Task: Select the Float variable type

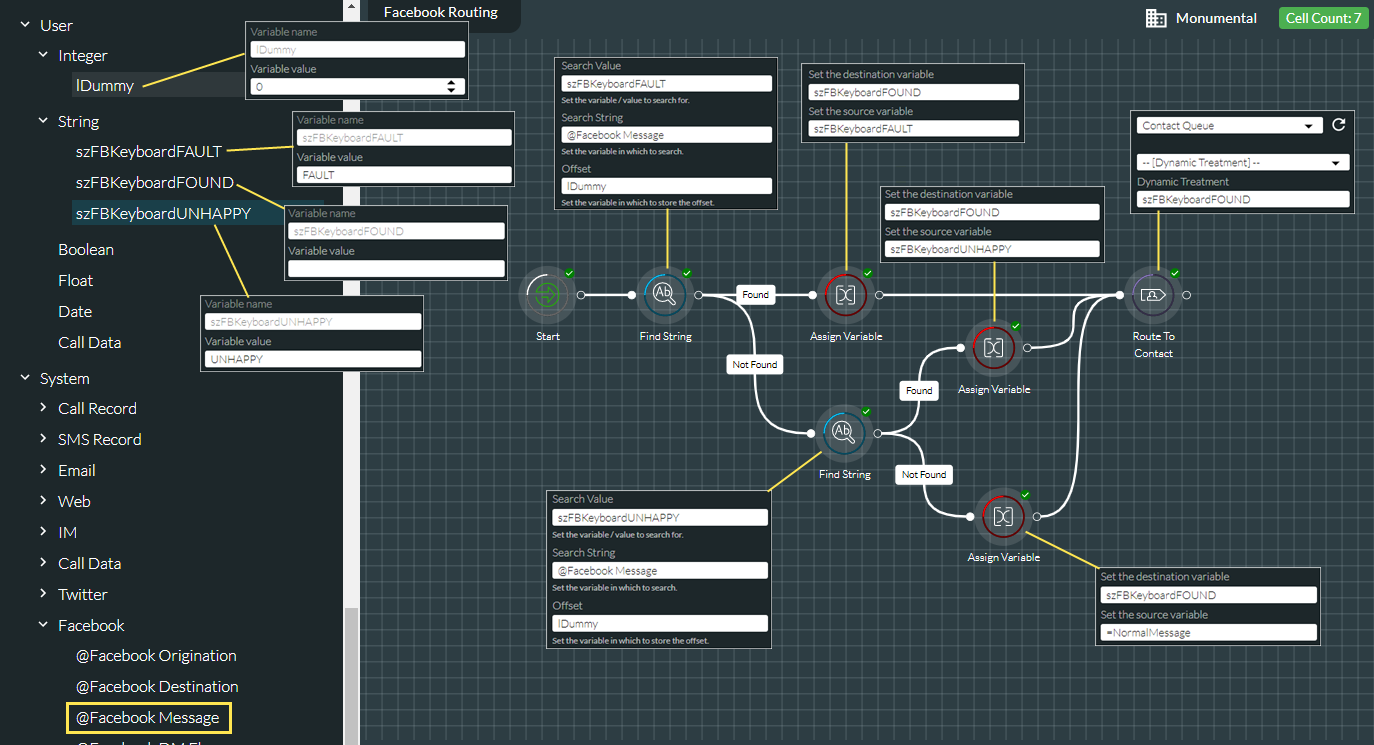Action: click(75, 281)
